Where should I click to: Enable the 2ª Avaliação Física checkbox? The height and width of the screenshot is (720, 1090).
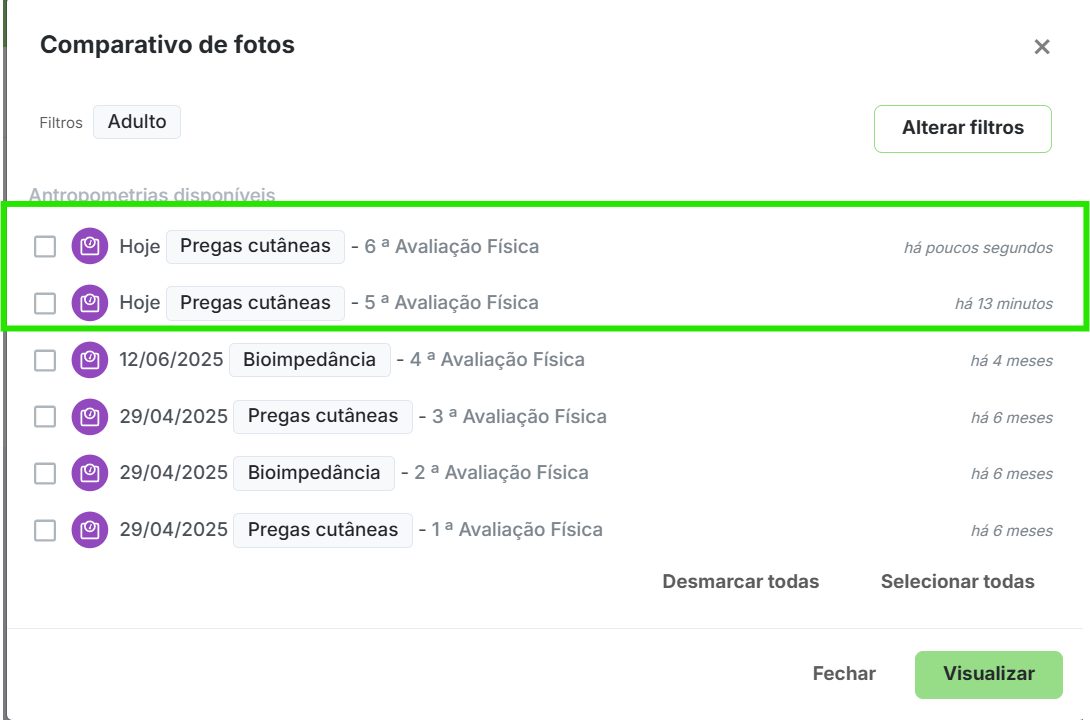click(x=45, y=473)
